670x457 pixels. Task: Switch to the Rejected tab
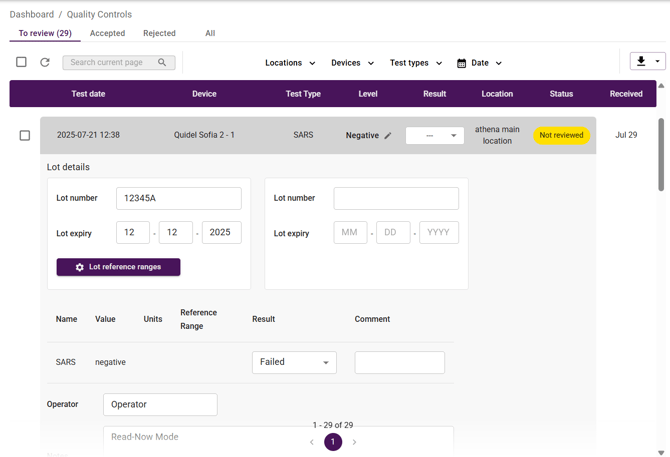(x=159, y=33)
